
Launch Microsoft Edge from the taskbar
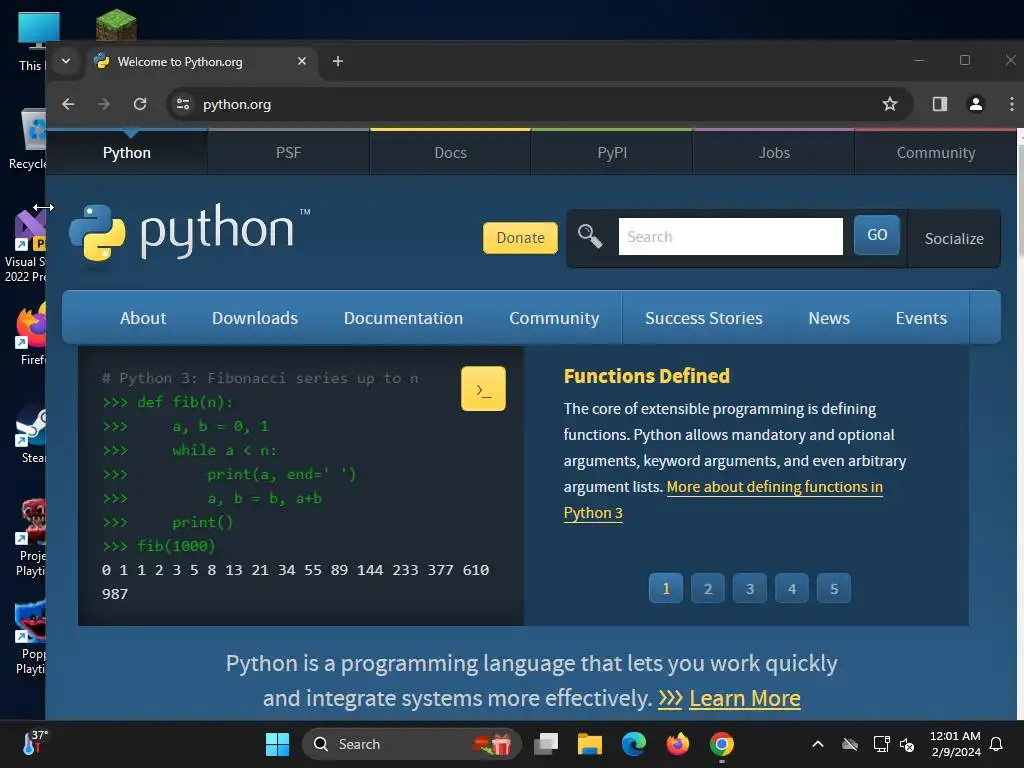click(633, 744)
